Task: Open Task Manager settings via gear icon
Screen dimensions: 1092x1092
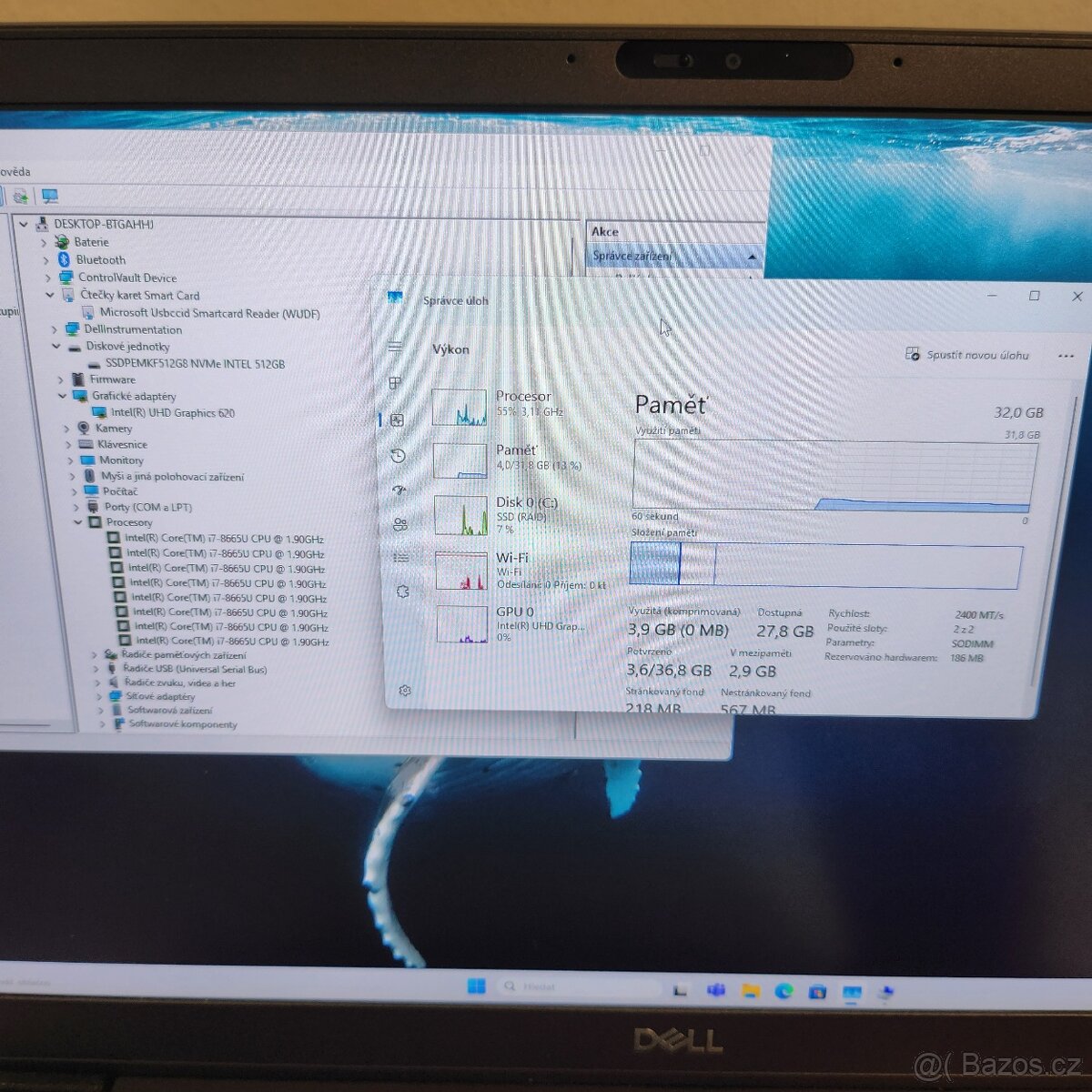Action: 404,690
